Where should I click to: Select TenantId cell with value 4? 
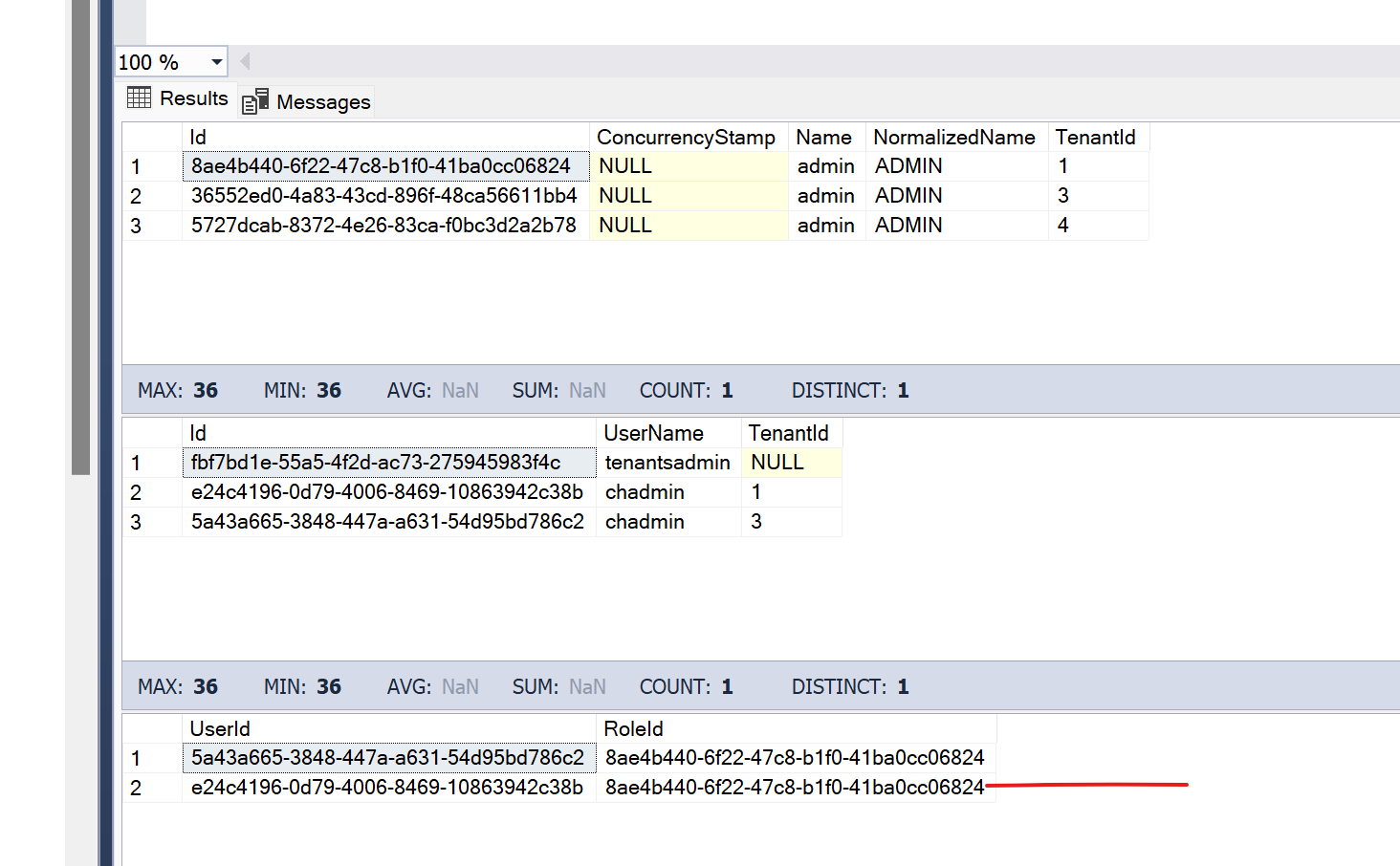point(1098,226)
